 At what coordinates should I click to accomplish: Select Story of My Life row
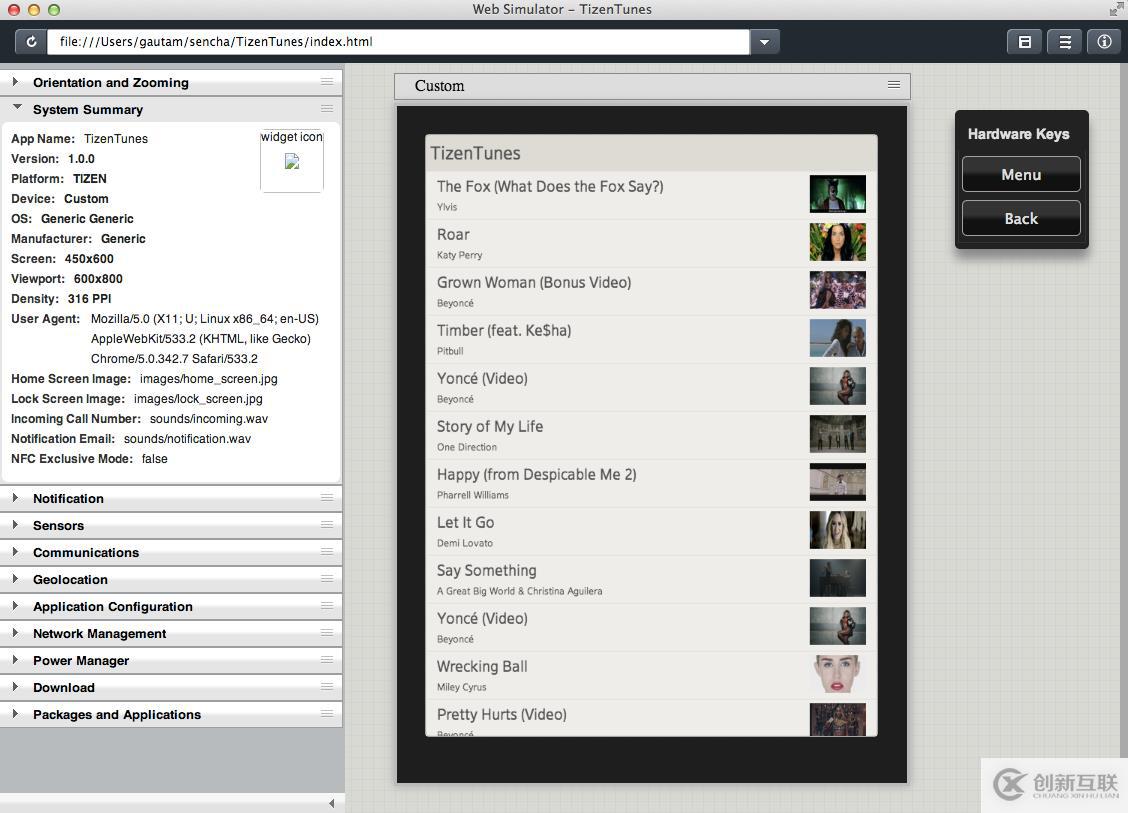651,435
